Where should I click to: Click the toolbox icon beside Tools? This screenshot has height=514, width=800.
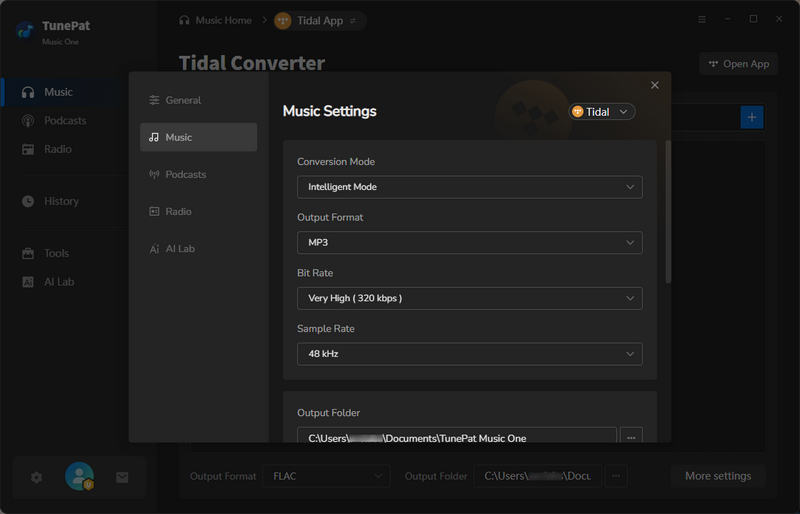tap(28, 253)
